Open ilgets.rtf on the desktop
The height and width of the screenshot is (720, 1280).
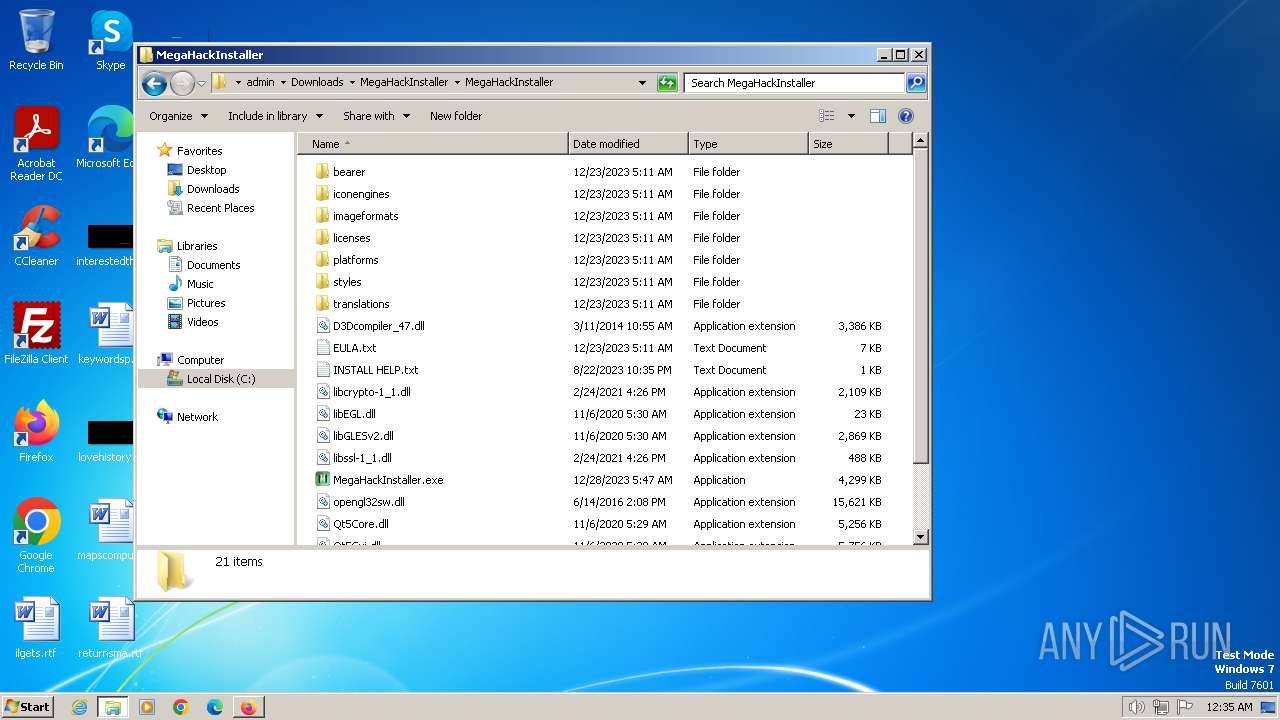coord(36,628)
